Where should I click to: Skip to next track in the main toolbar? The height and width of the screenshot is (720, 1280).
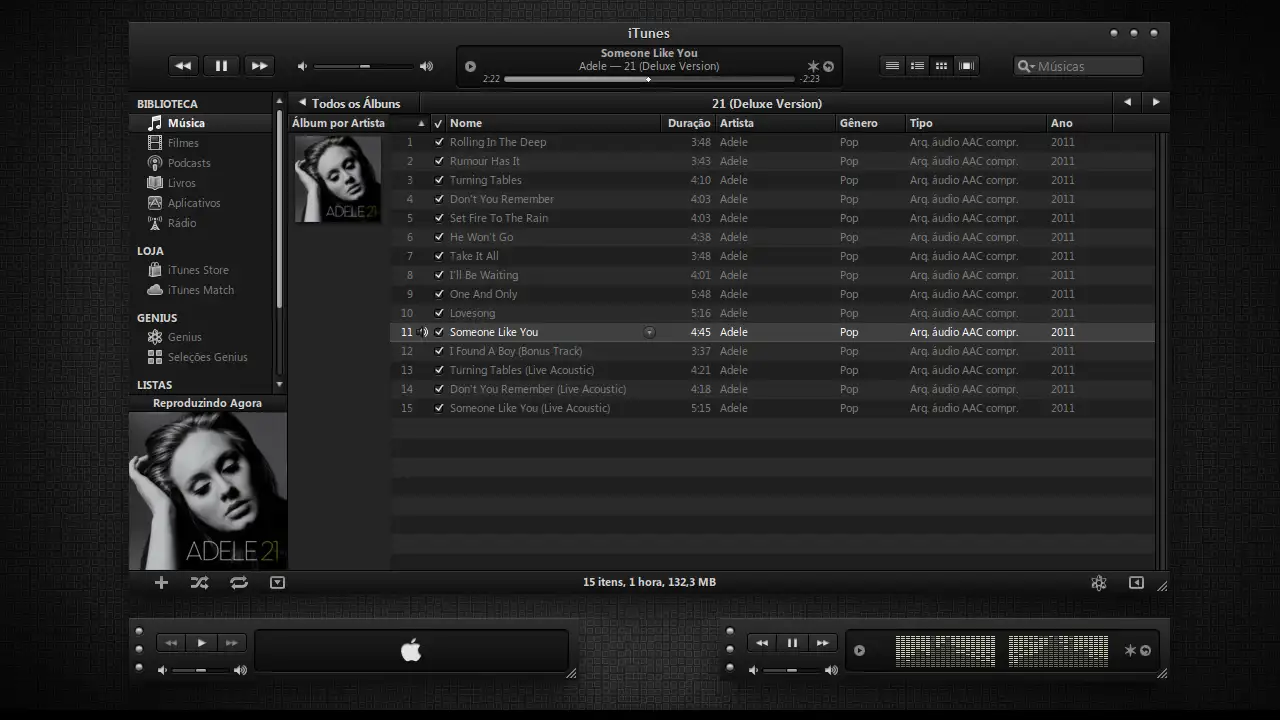[x=259, y=66]
